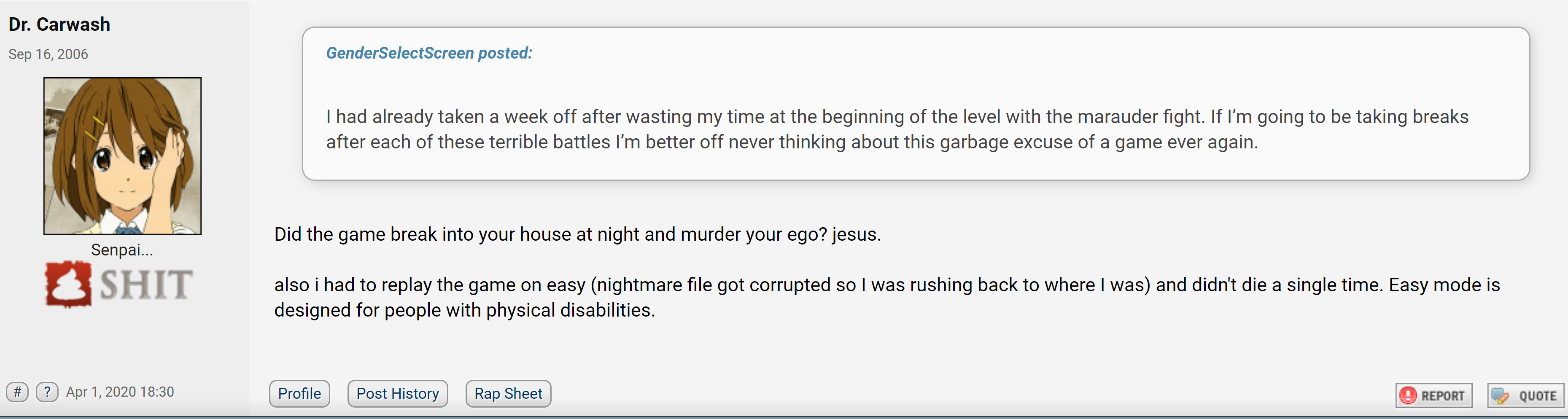1568x419 pixels.
Task: Click the Dr. Carwash username
Action: point(59,24)
